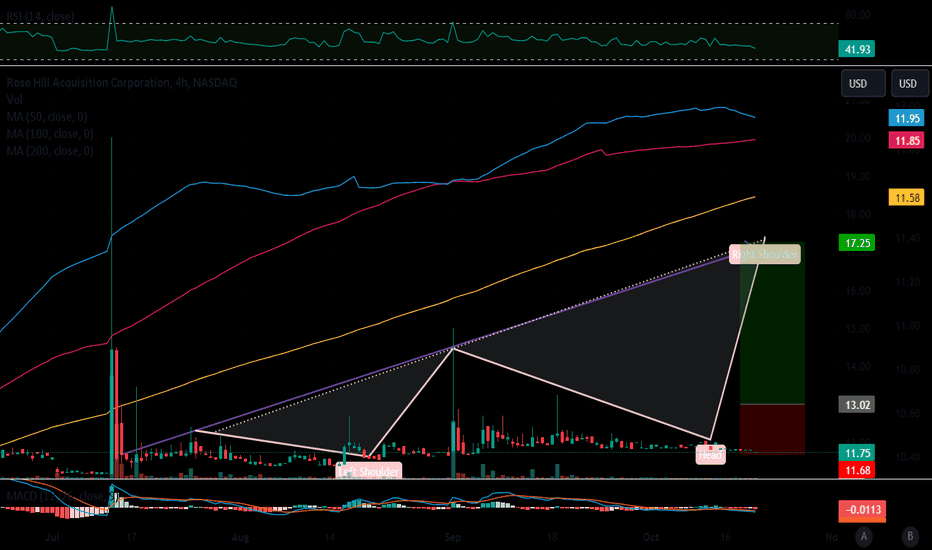Click the Sep label on time axis

[453, 537]
